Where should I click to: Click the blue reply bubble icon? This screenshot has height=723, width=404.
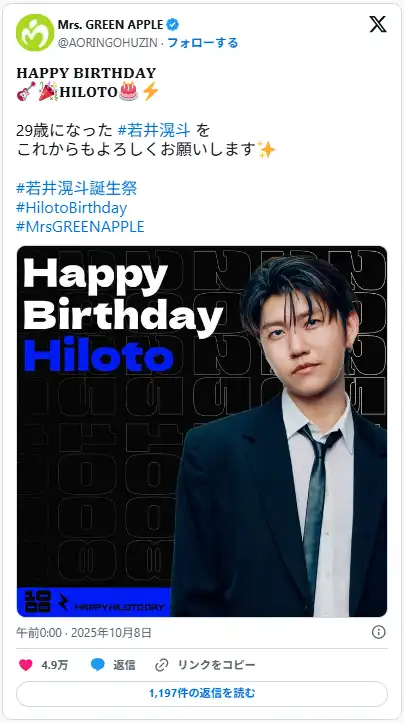pyautogui.click(x=98, y=664)
